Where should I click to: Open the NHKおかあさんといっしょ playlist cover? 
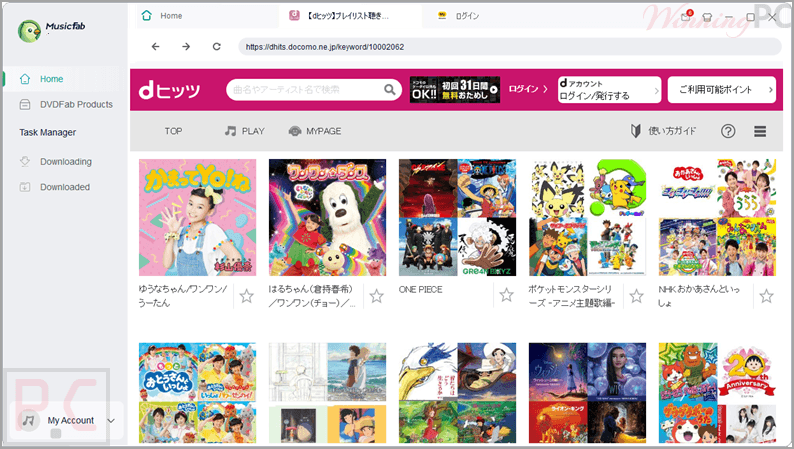click(717, 218)
